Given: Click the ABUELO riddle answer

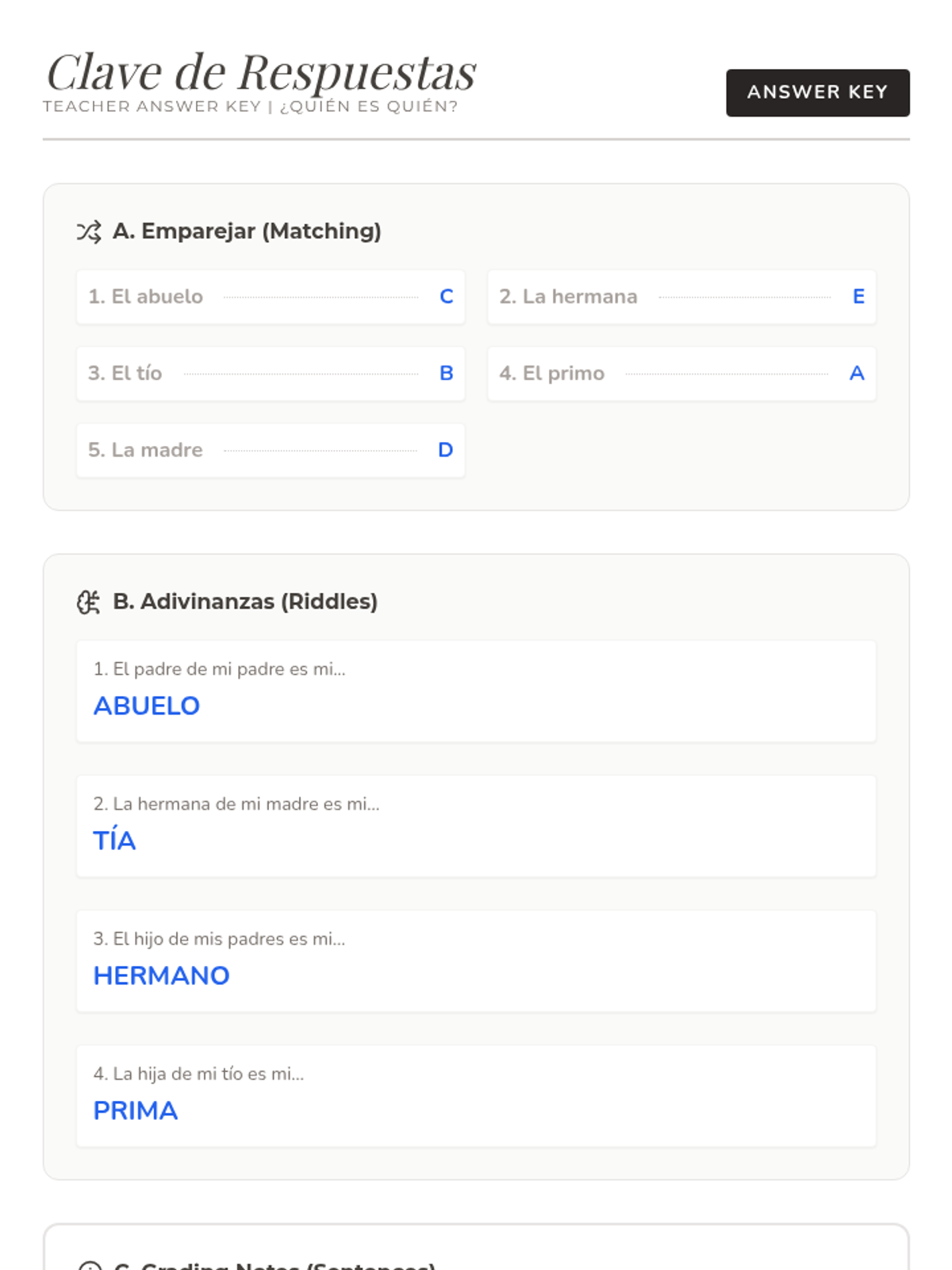Looking at the screenshot, I should click(x=147, y=706).
